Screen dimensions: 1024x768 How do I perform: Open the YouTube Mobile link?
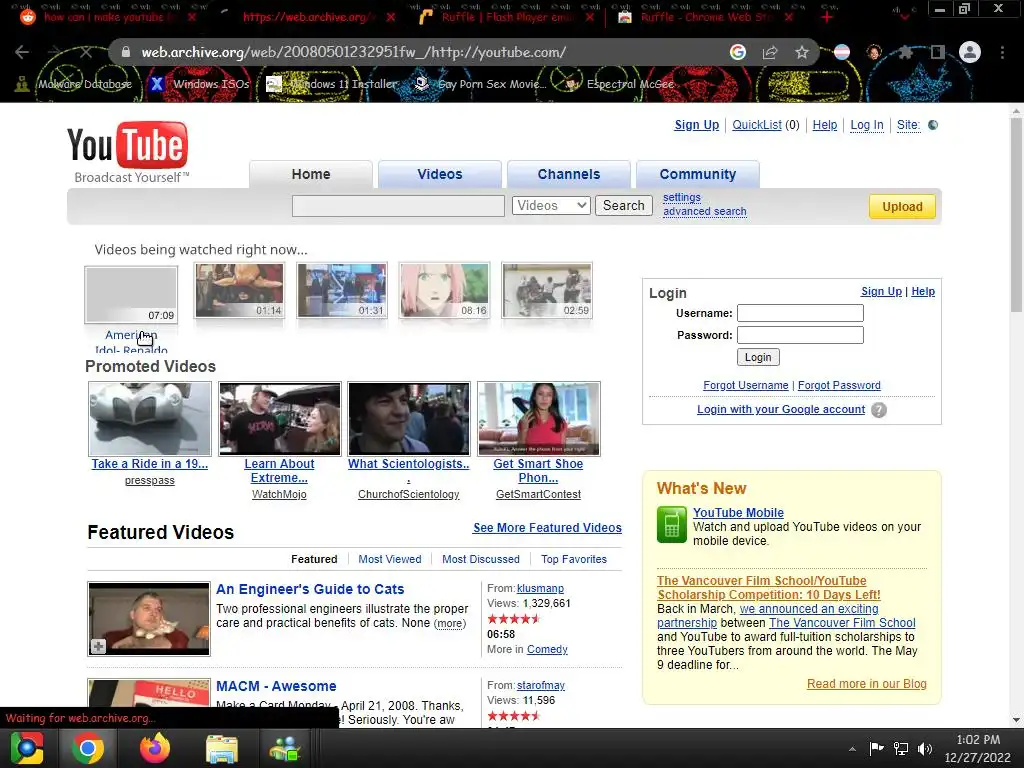pyautogui.click(x=738, y=513)
